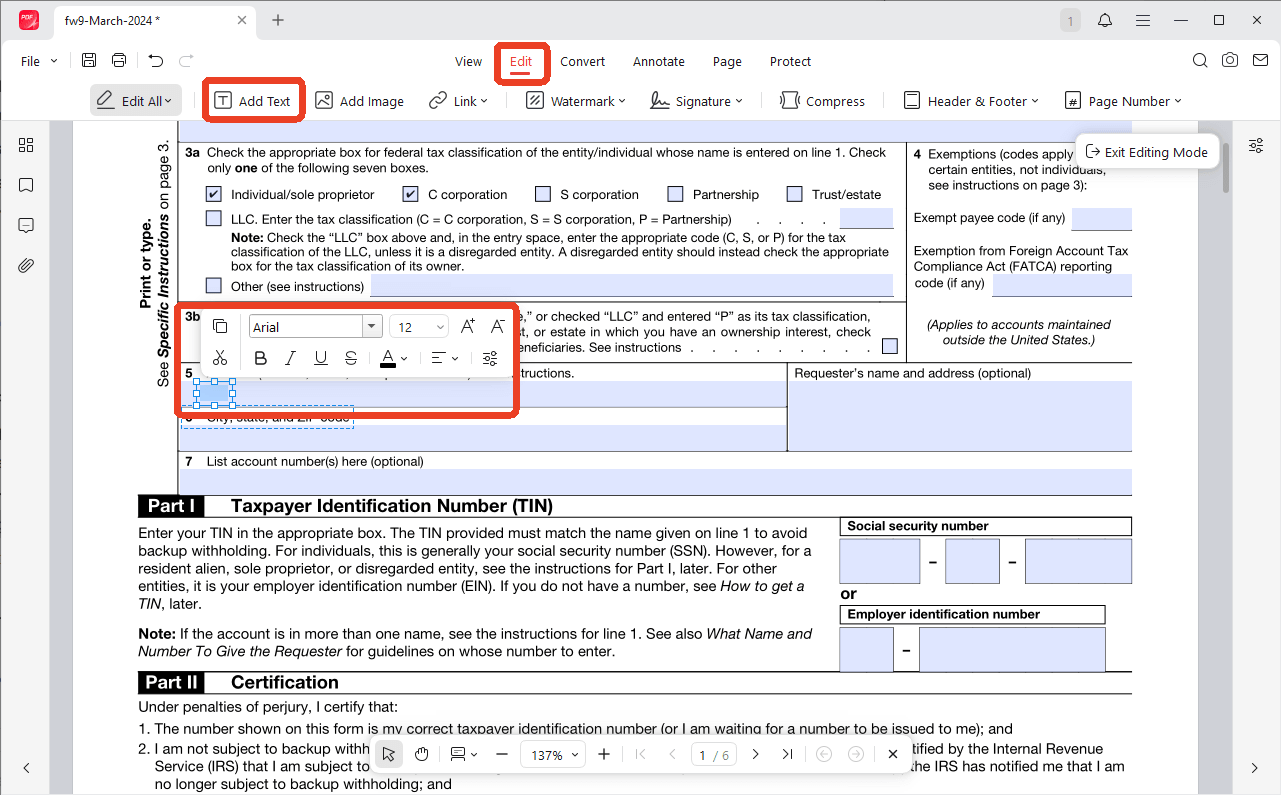Apply italic formatting

pyautogui.click(x=290, y=358)
